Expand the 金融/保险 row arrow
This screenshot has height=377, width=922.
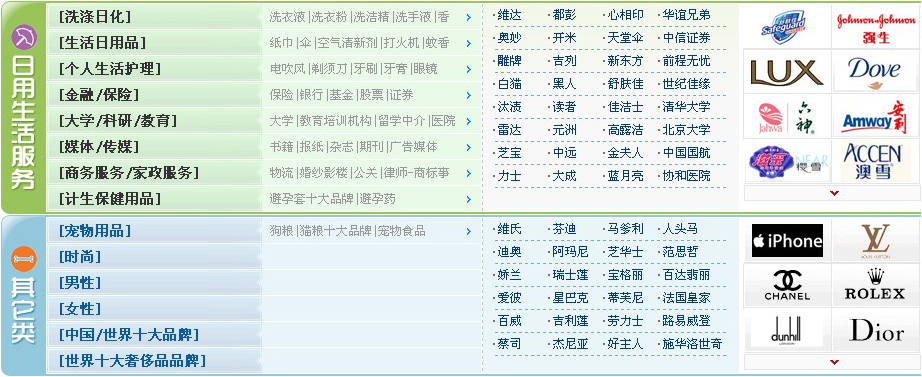click(x=469, y=95)
